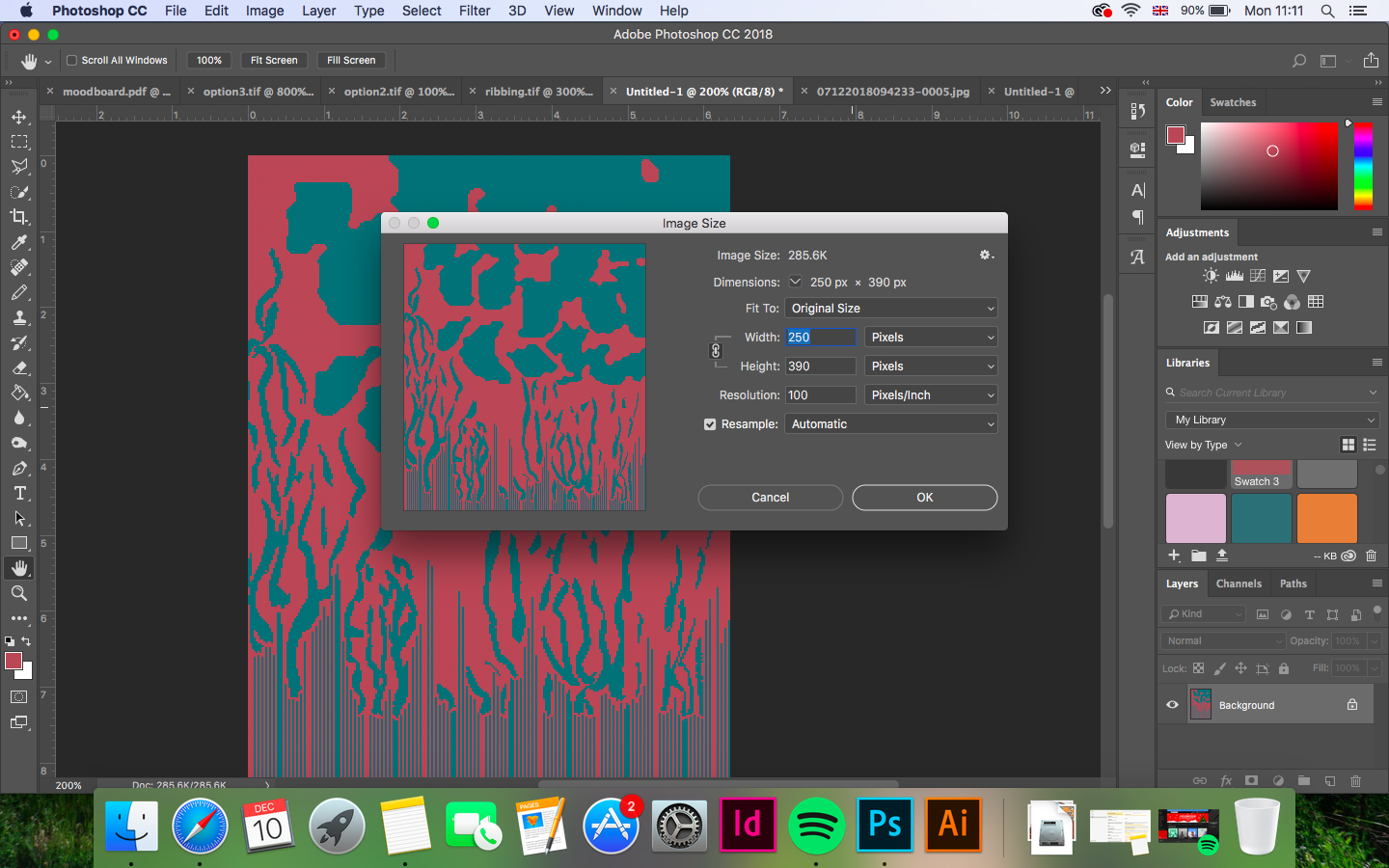Switch to the Channels tab
Screen dimensions: 1389x868
[1239, 583]
